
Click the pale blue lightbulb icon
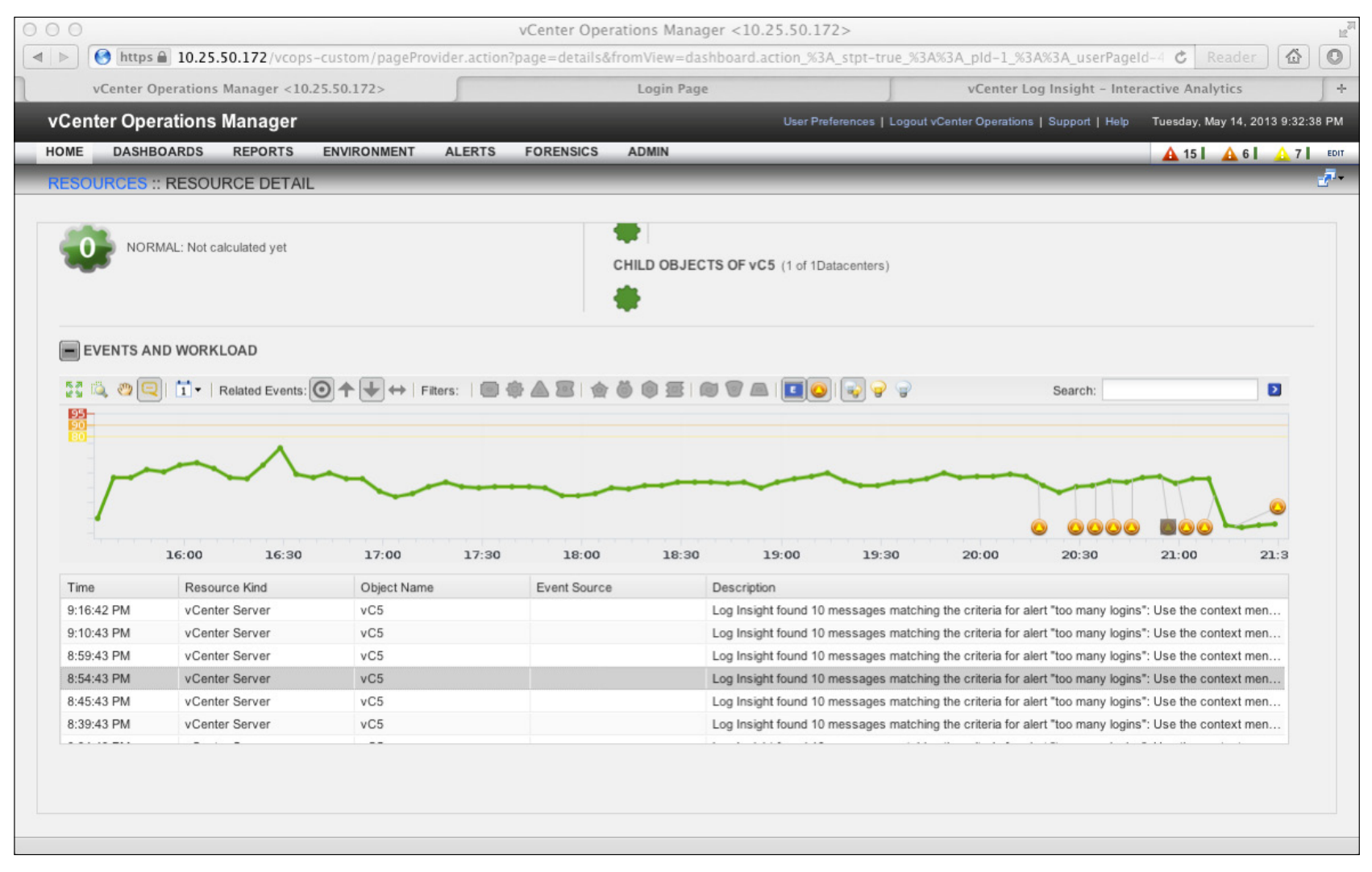904,390
